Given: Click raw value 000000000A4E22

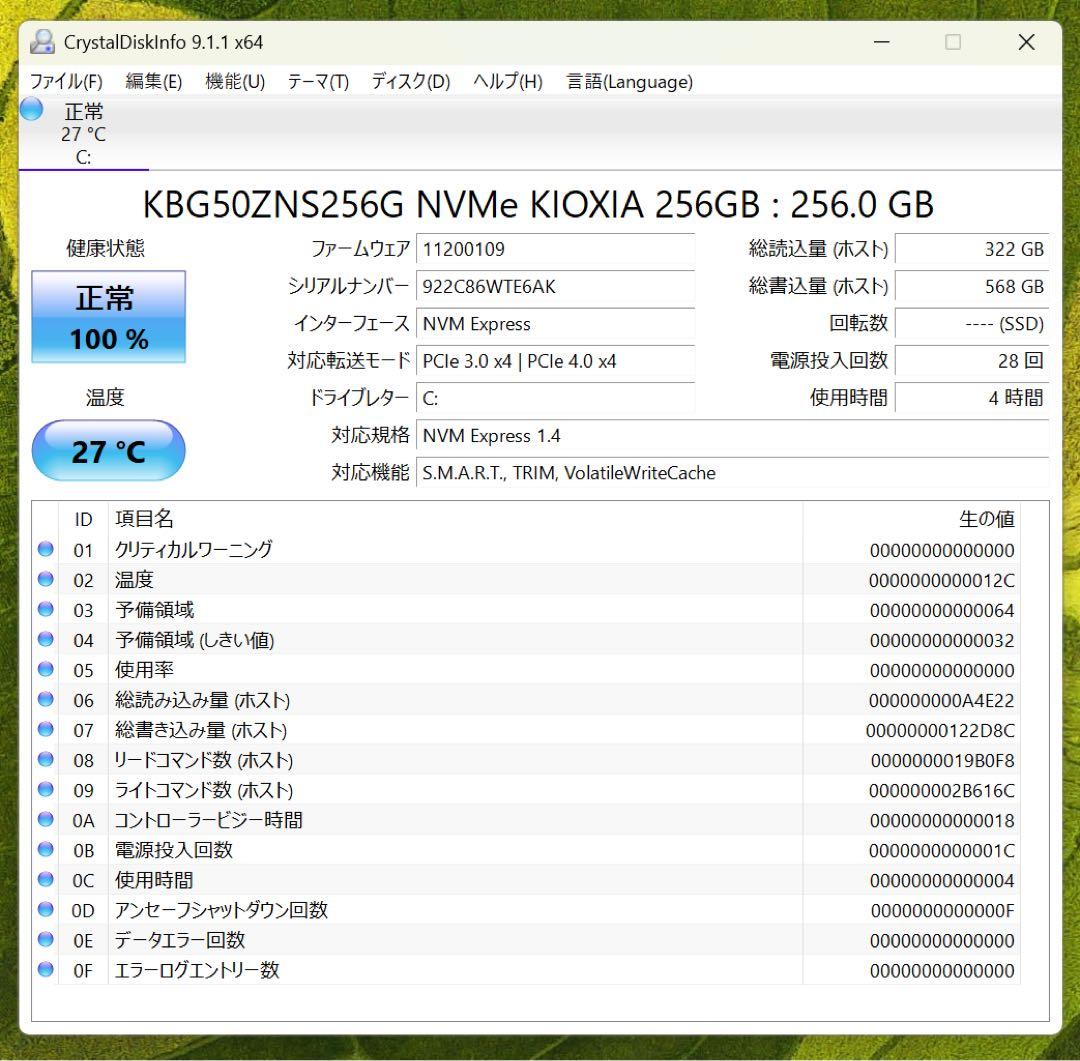Looking at the screenshot, I should 942,701.
